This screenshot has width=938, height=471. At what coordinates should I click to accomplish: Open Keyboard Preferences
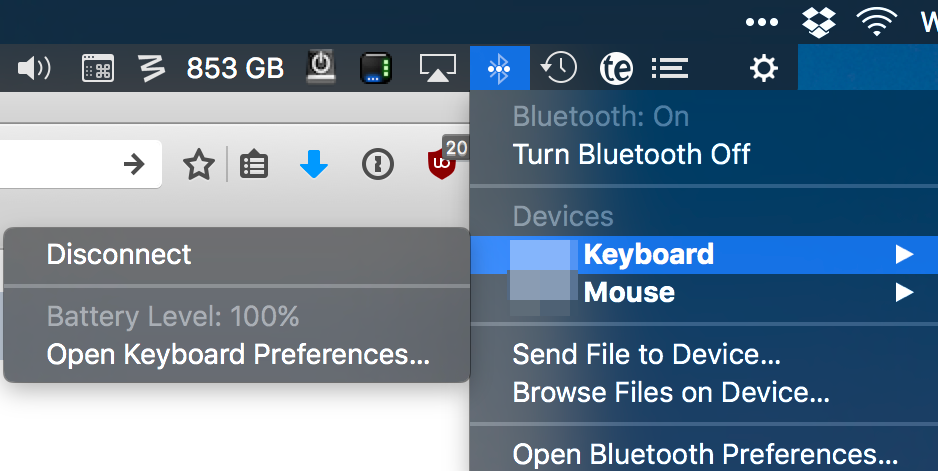coord(238,355)
